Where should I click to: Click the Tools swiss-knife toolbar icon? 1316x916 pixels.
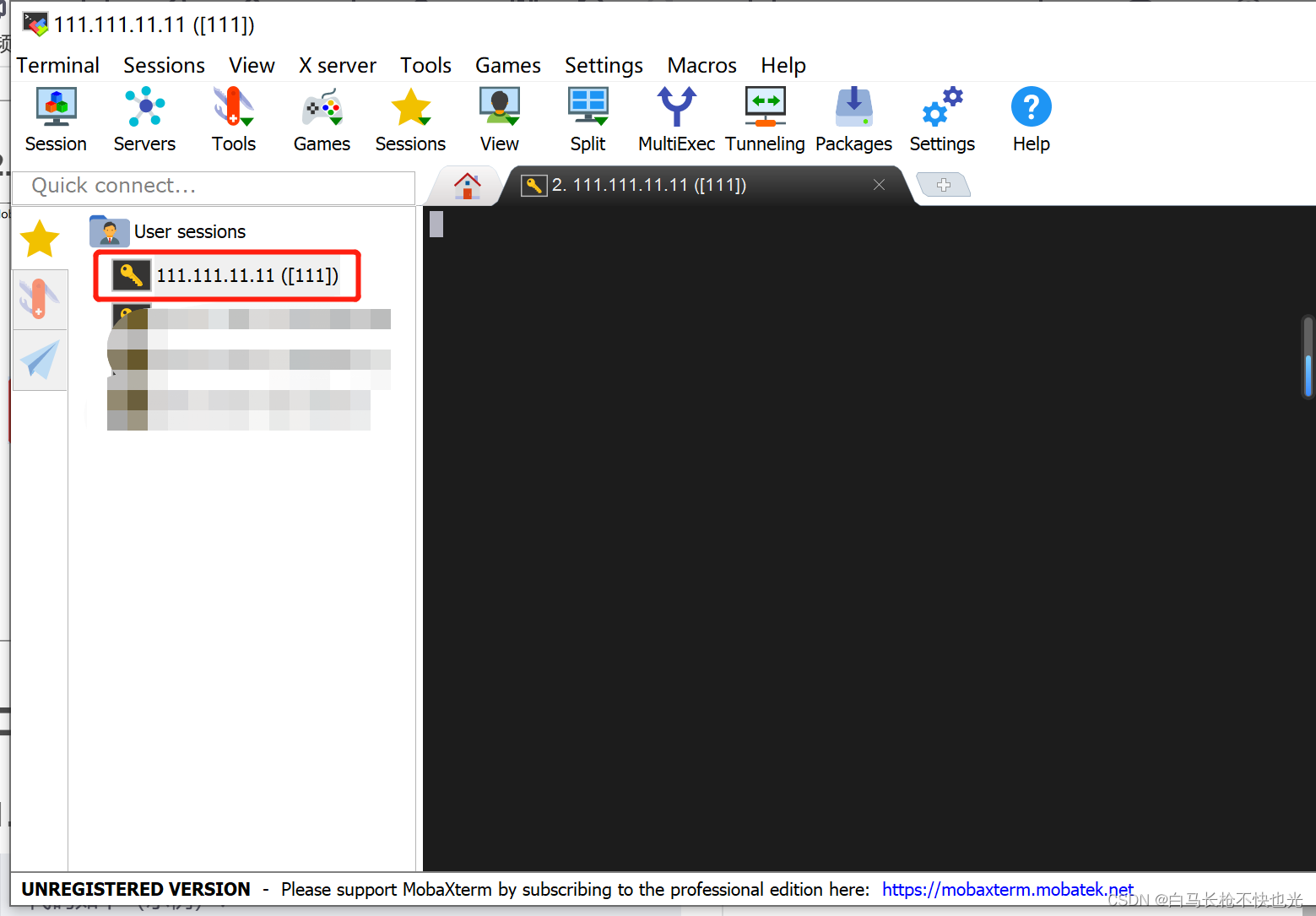(x=234, y=120)
